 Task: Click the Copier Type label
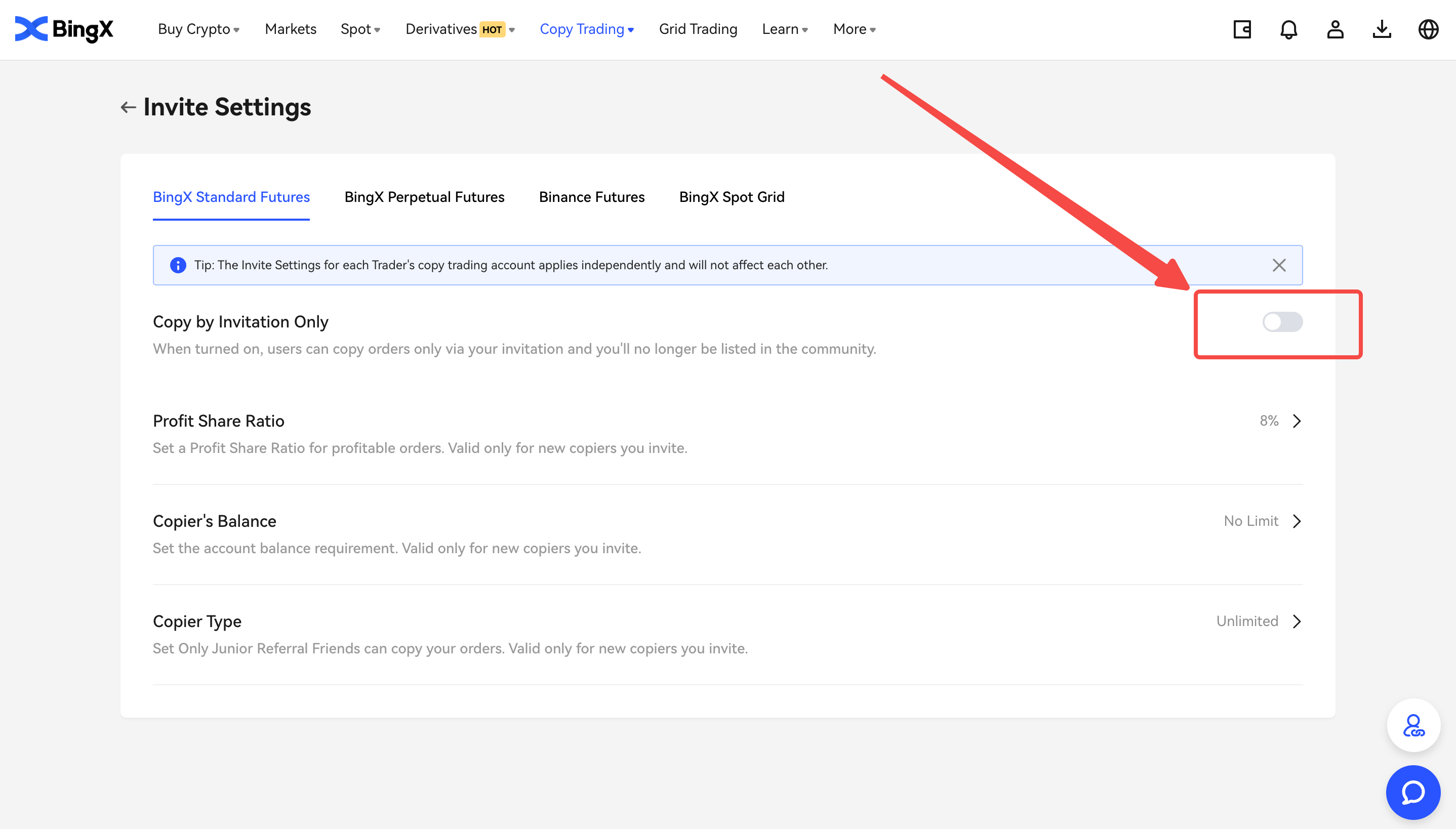(x=197, y=621)
